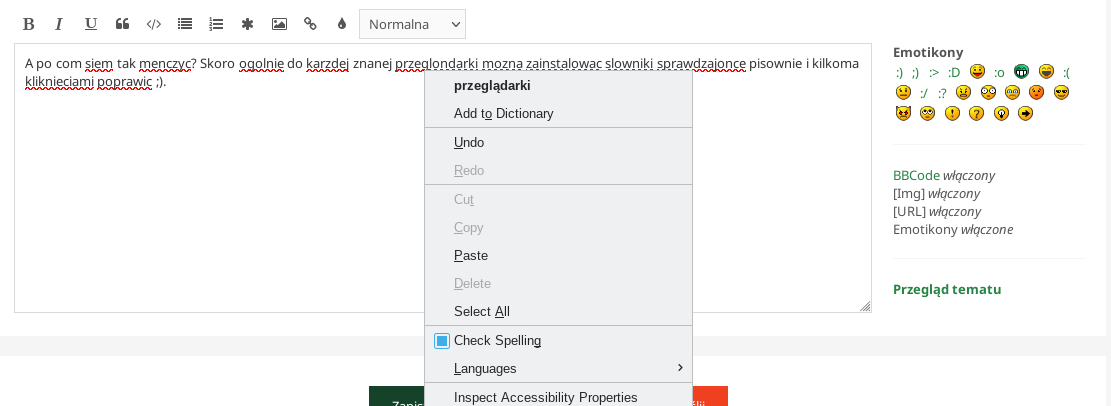
Task: Toggle bold text formatting
Action: coord(28,24)
